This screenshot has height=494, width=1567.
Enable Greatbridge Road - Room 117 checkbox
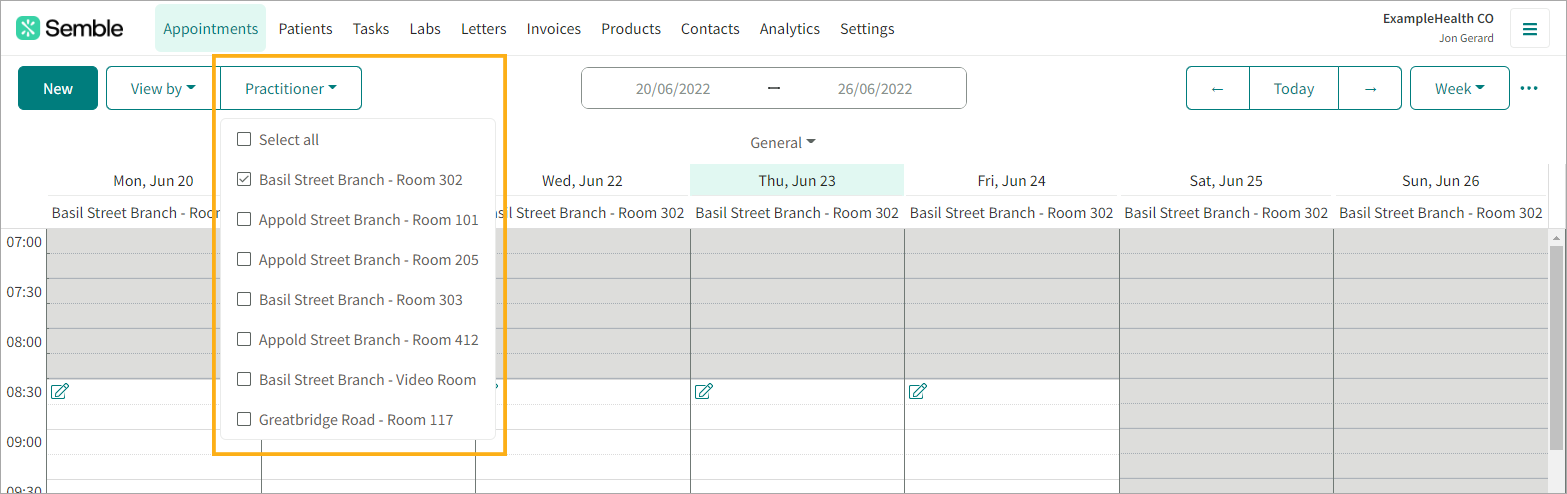click(x=244, y=420)
